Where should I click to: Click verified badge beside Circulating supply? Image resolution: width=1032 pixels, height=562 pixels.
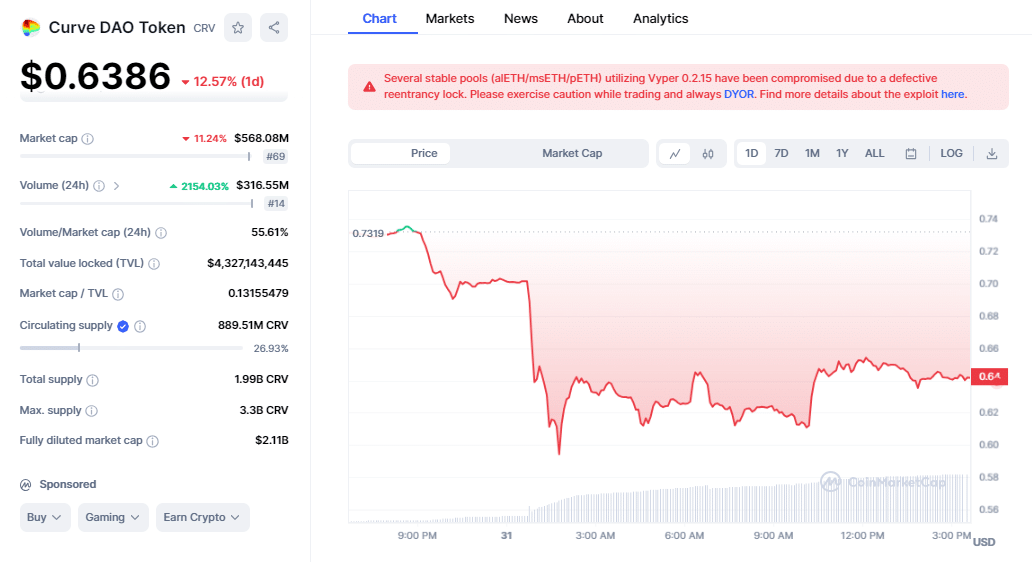point(123,326)
